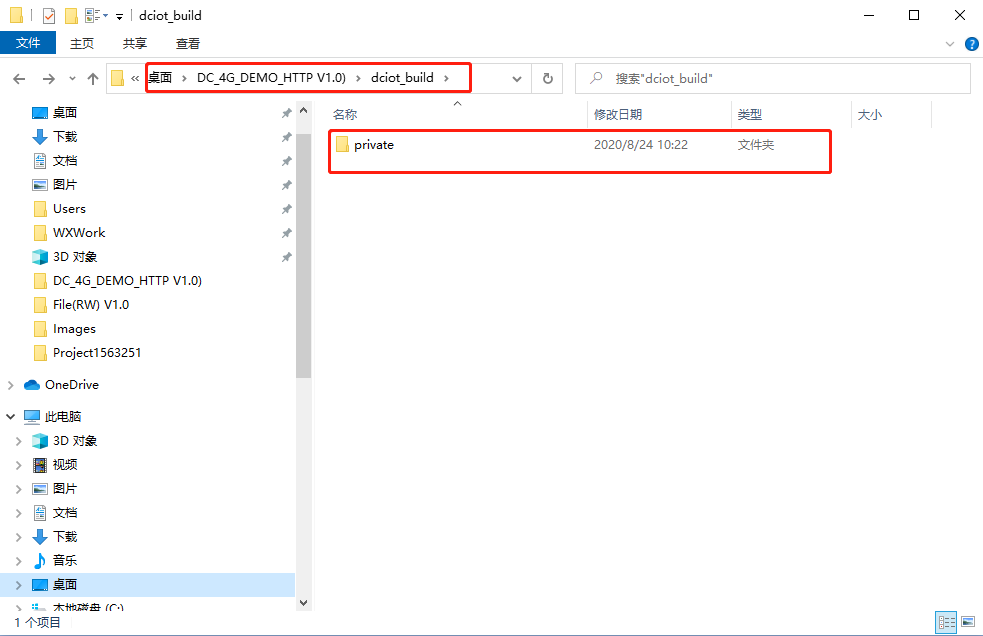The image size is (983, 636).
Task: Sort by 修改日期 column header
Action: coord(618,115)
